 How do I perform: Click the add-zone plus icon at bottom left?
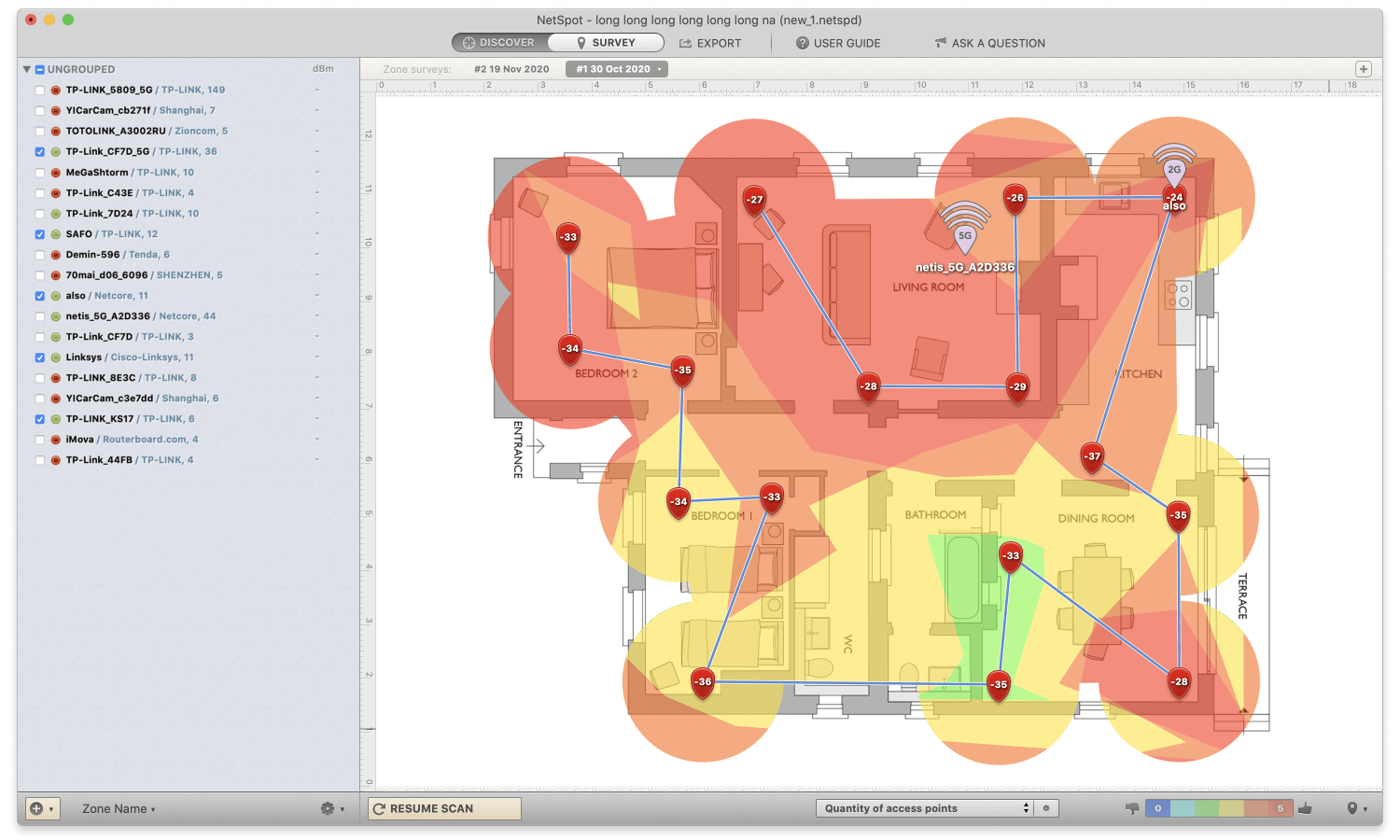pyautogui.click(x=37, y=808)
